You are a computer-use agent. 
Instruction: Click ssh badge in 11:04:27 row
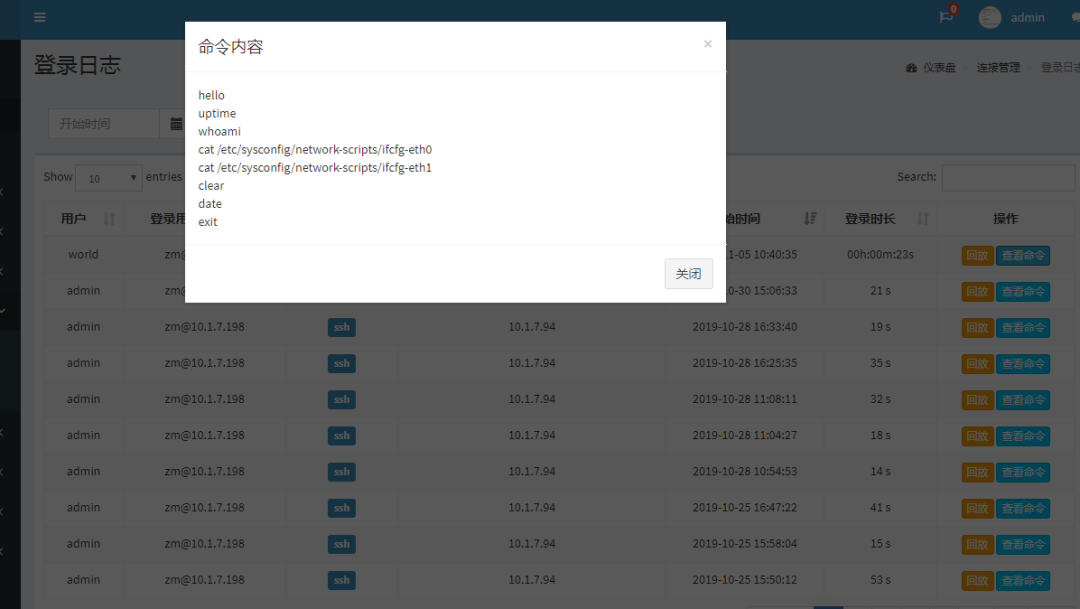[342, 435]
